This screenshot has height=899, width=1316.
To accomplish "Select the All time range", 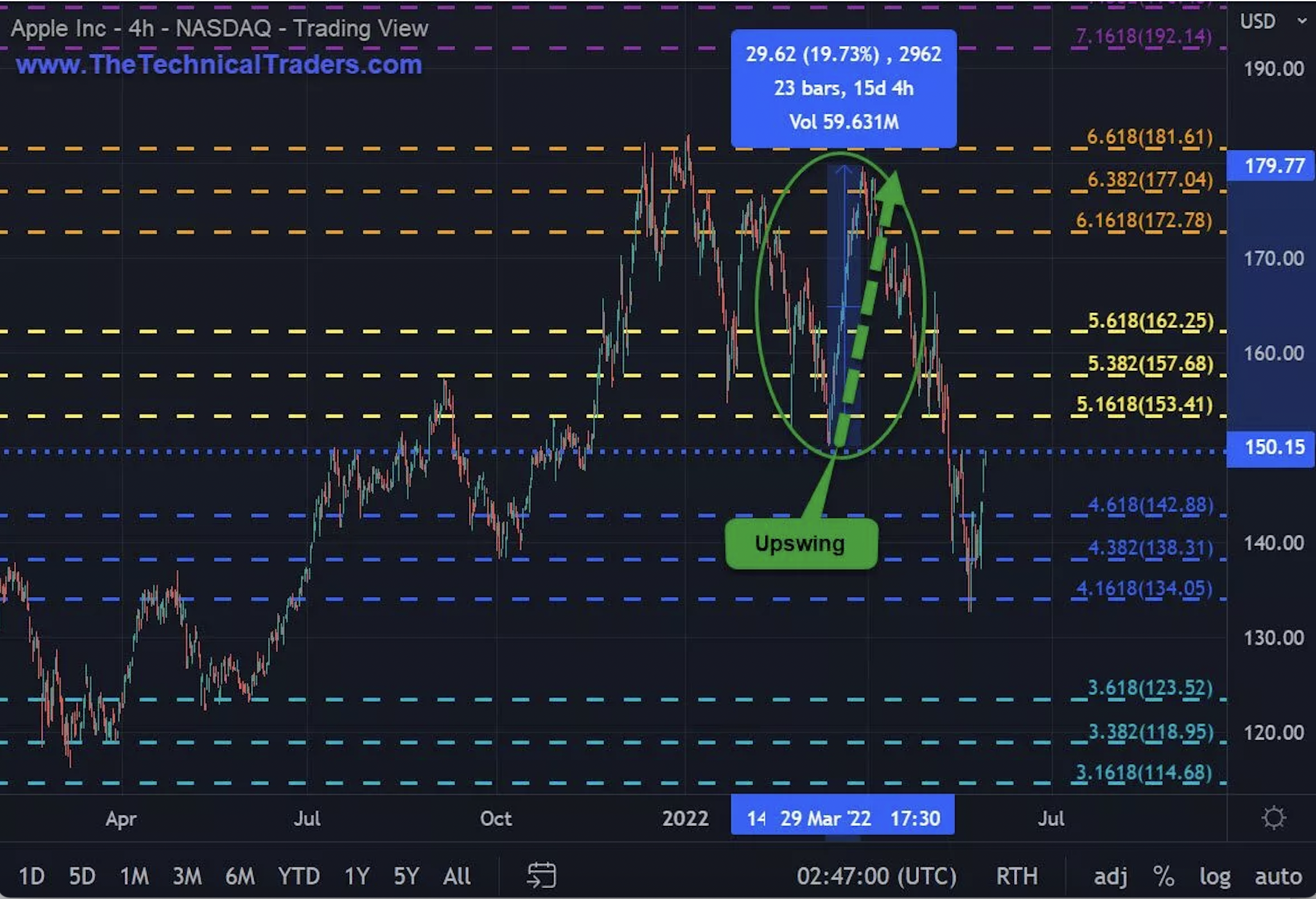I will tap(457, 876).
